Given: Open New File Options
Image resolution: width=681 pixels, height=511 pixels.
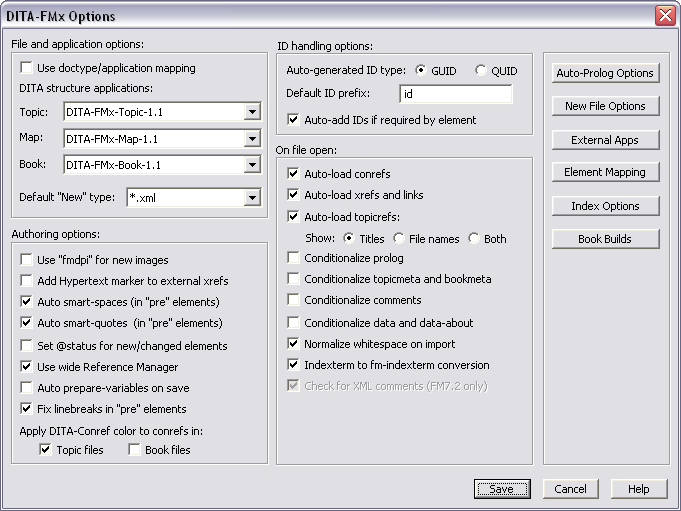Looking at the screenshot, I should [605, 106].
